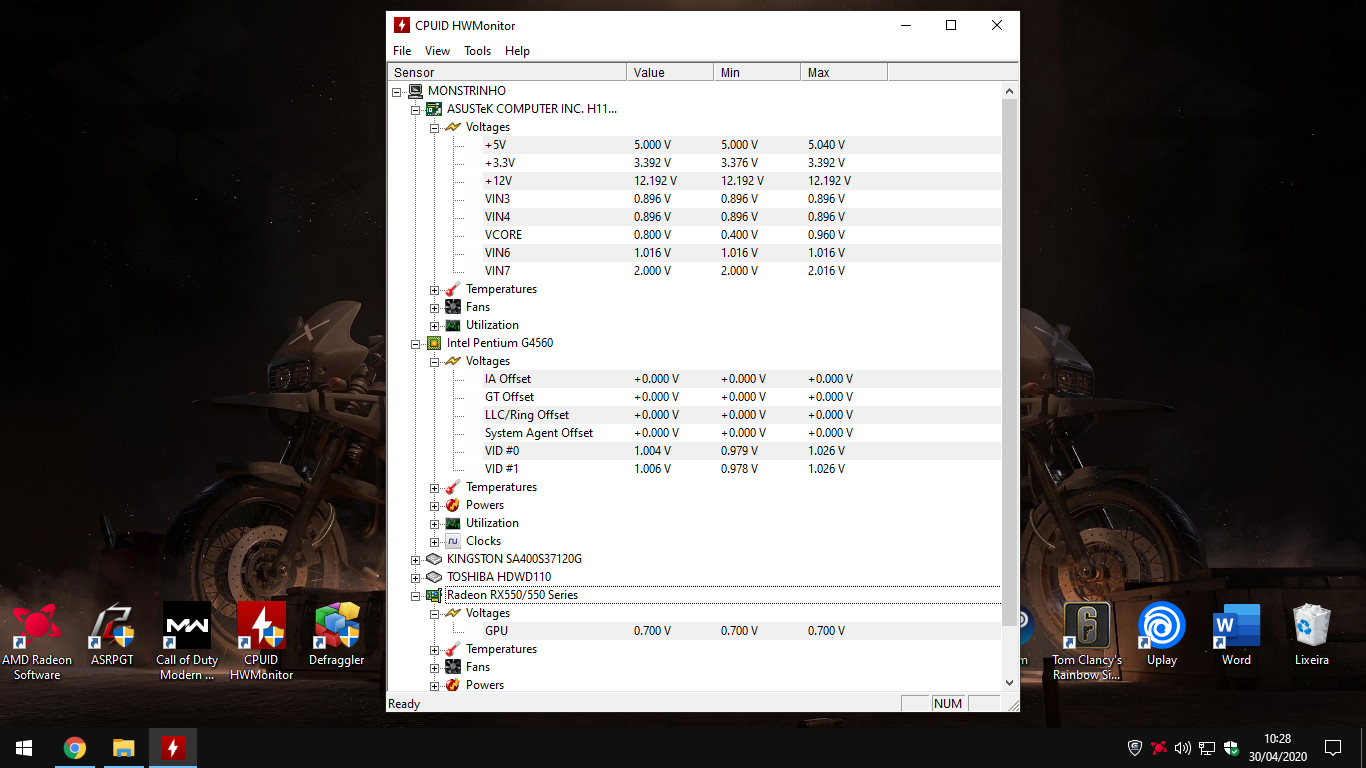Open File Explorer from the taskbar
The width and height of the screenshot is (1366, 768).
point(123,748)
